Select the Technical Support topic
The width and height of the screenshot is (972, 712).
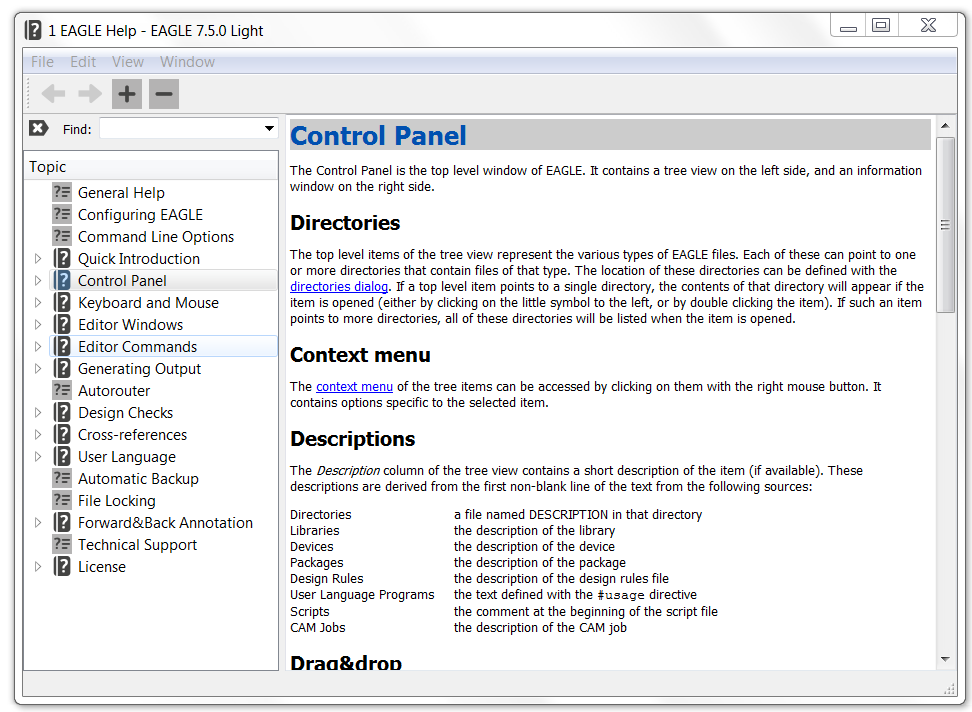[x=137, y=545]
